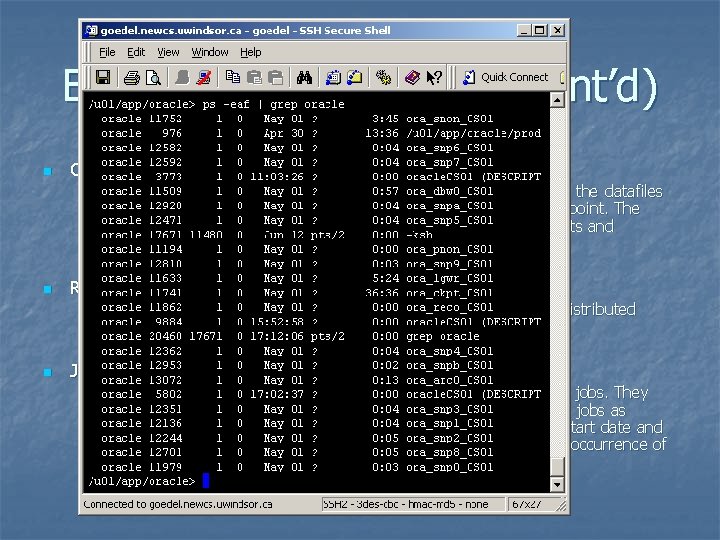720x540 pixels.
Task: Open Print Preview from the toolbar
Action: pos(153,77)
